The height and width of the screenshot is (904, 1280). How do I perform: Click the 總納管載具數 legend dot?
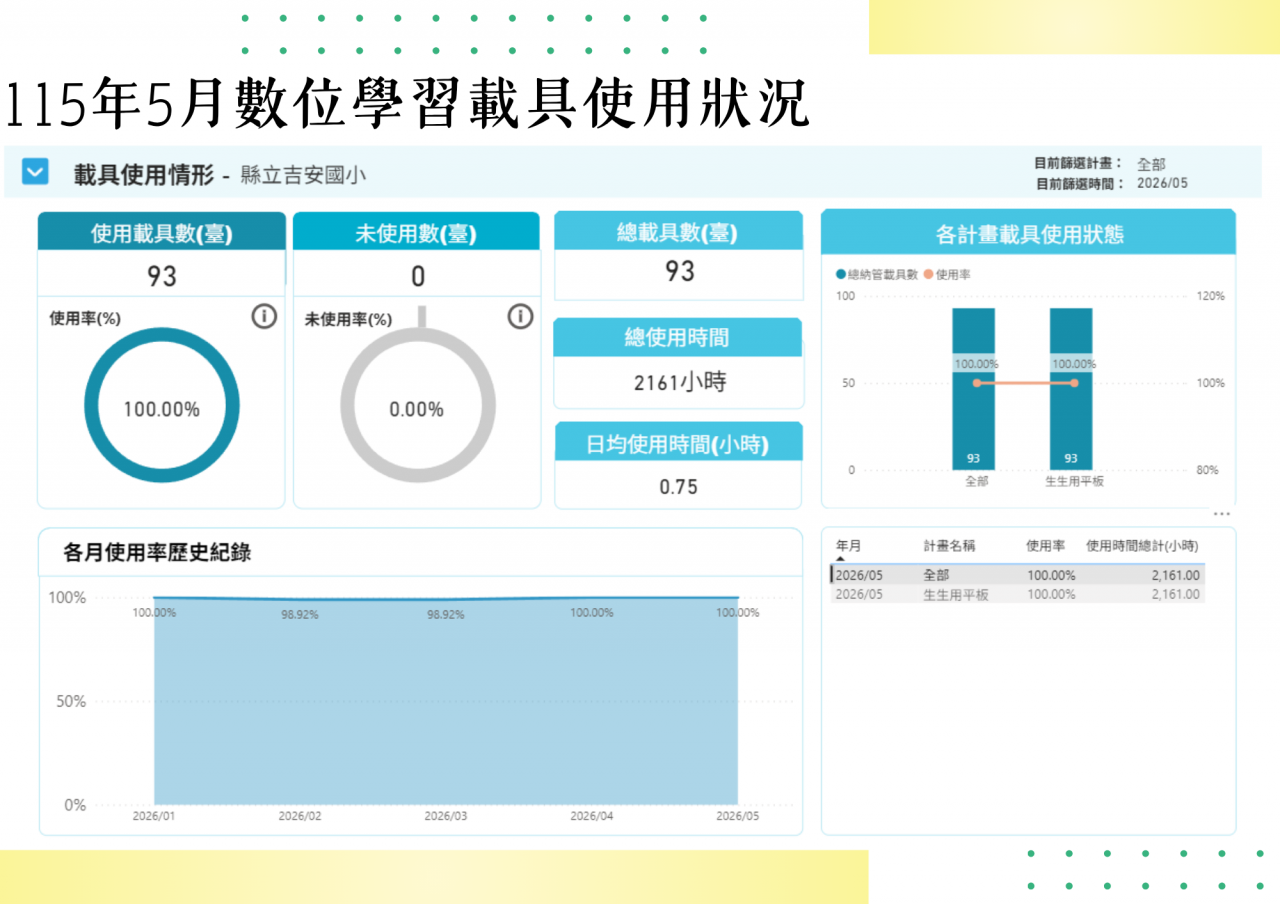click(840, 274)
